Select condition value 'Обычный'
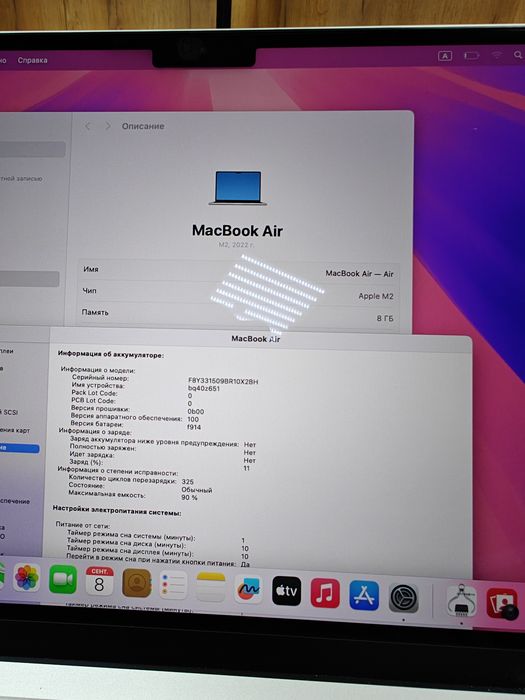Image resolution: width=525 pixels, height=700 pixels. 197,490
